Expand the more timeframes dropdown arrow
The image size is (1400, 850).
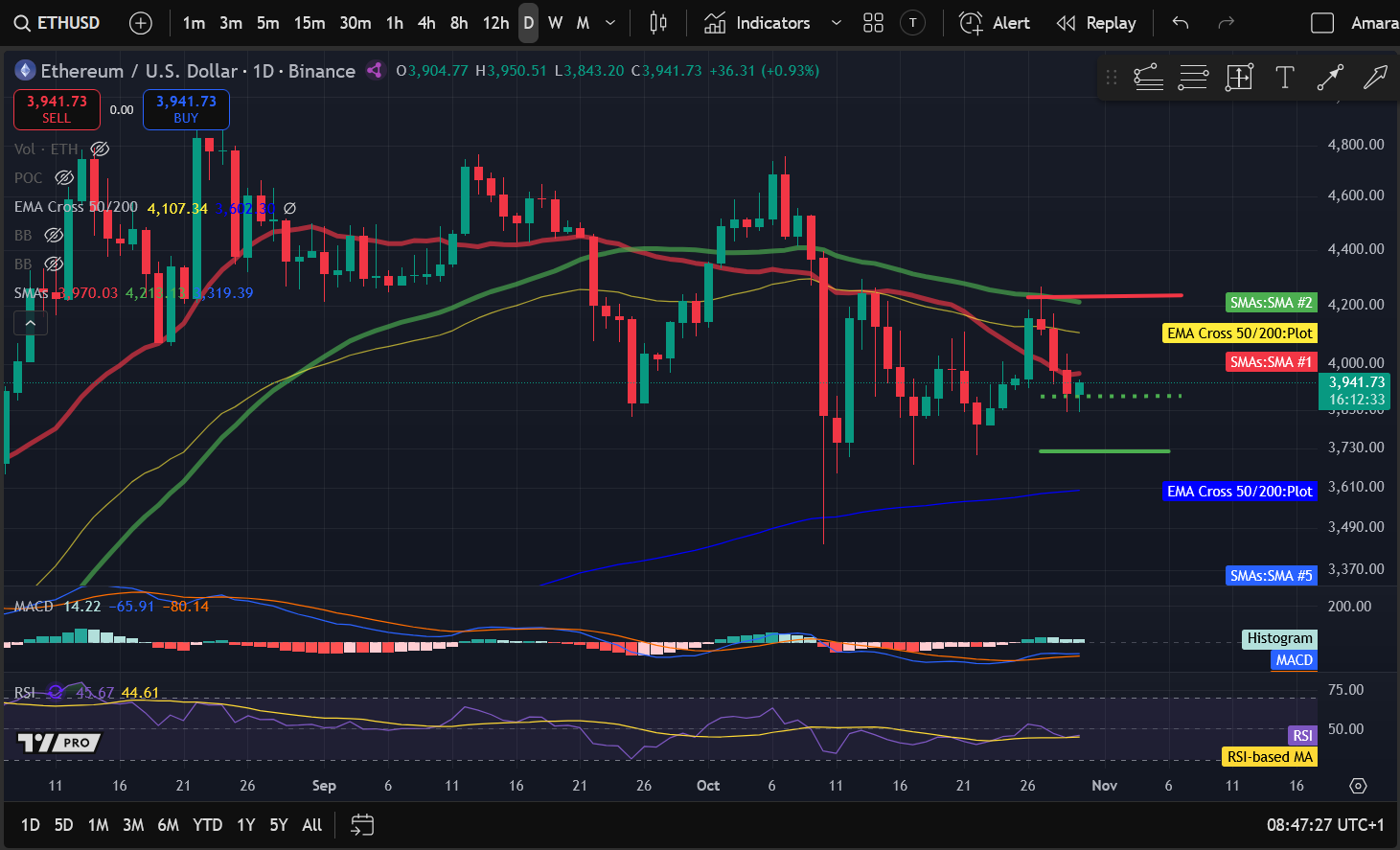point(610,23)
